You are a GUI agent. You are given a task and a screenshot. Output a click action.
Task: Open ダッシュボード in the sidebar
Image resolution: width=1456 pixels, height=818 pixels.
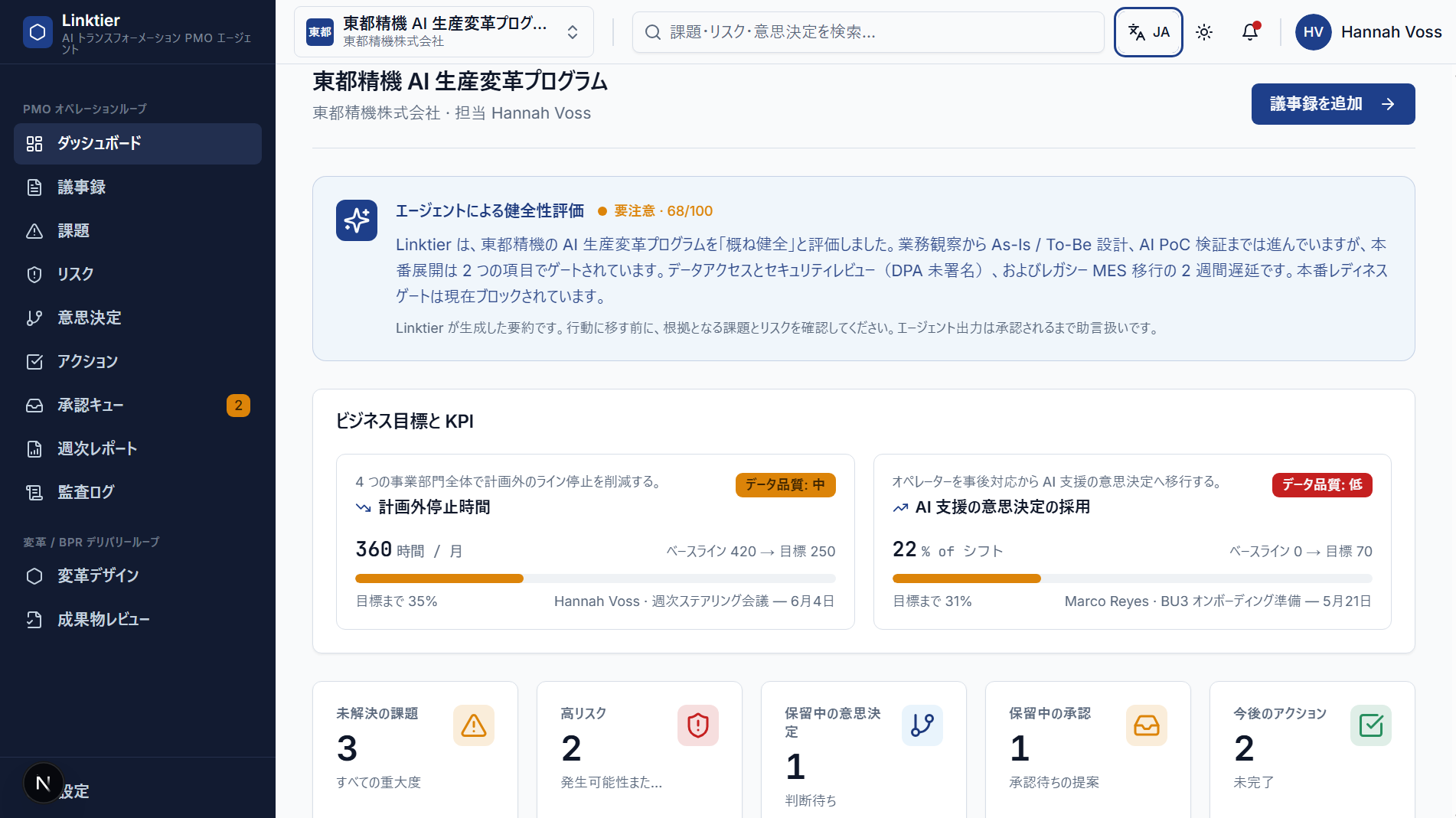(138, 144)
